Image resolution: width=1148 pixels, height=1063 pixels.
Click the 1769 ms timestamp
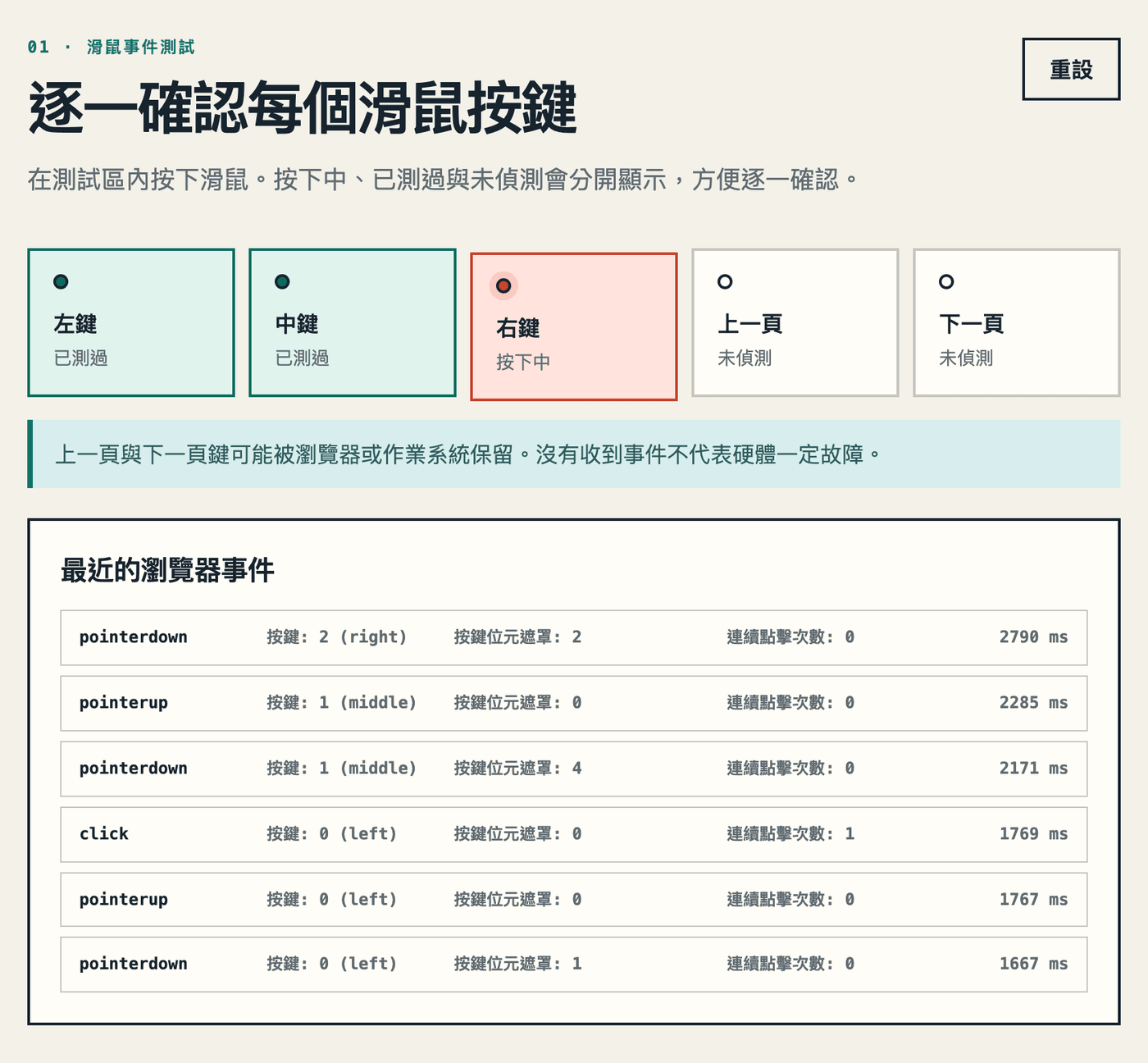coord(1033,834)
